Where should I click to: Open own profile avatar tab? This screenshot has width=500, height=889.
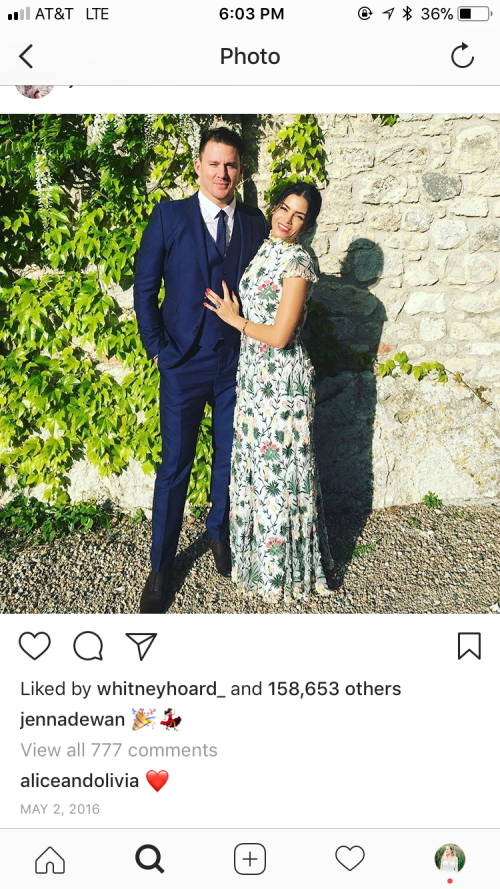pyautogui.click(x=450, y=858)
